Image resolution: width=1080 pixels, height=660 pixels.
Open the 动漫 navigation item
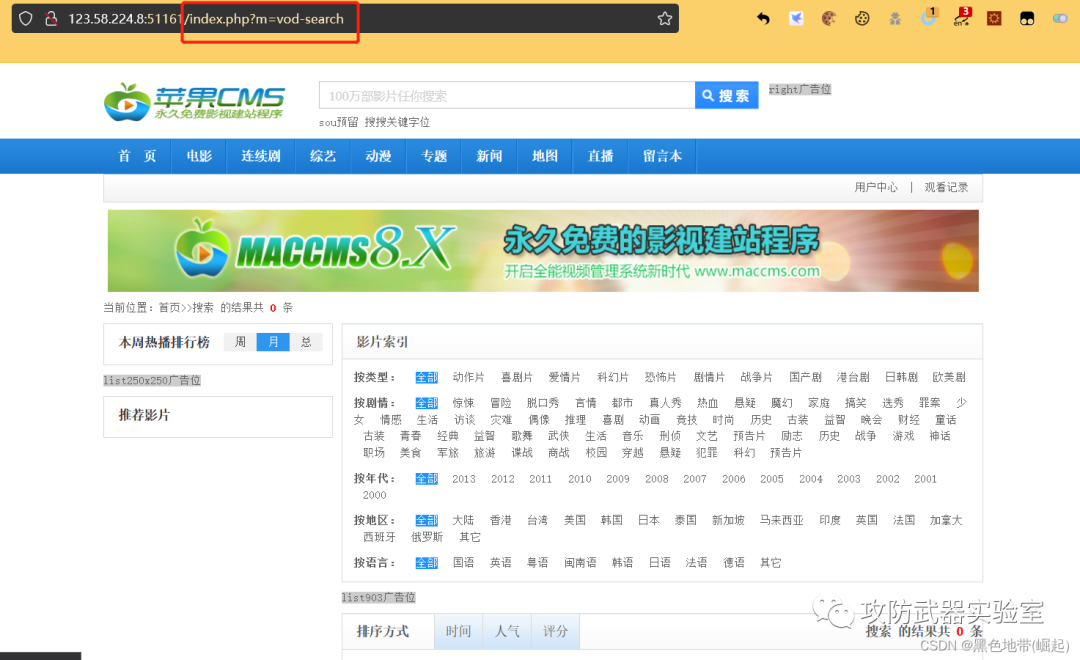click(379, 156)
